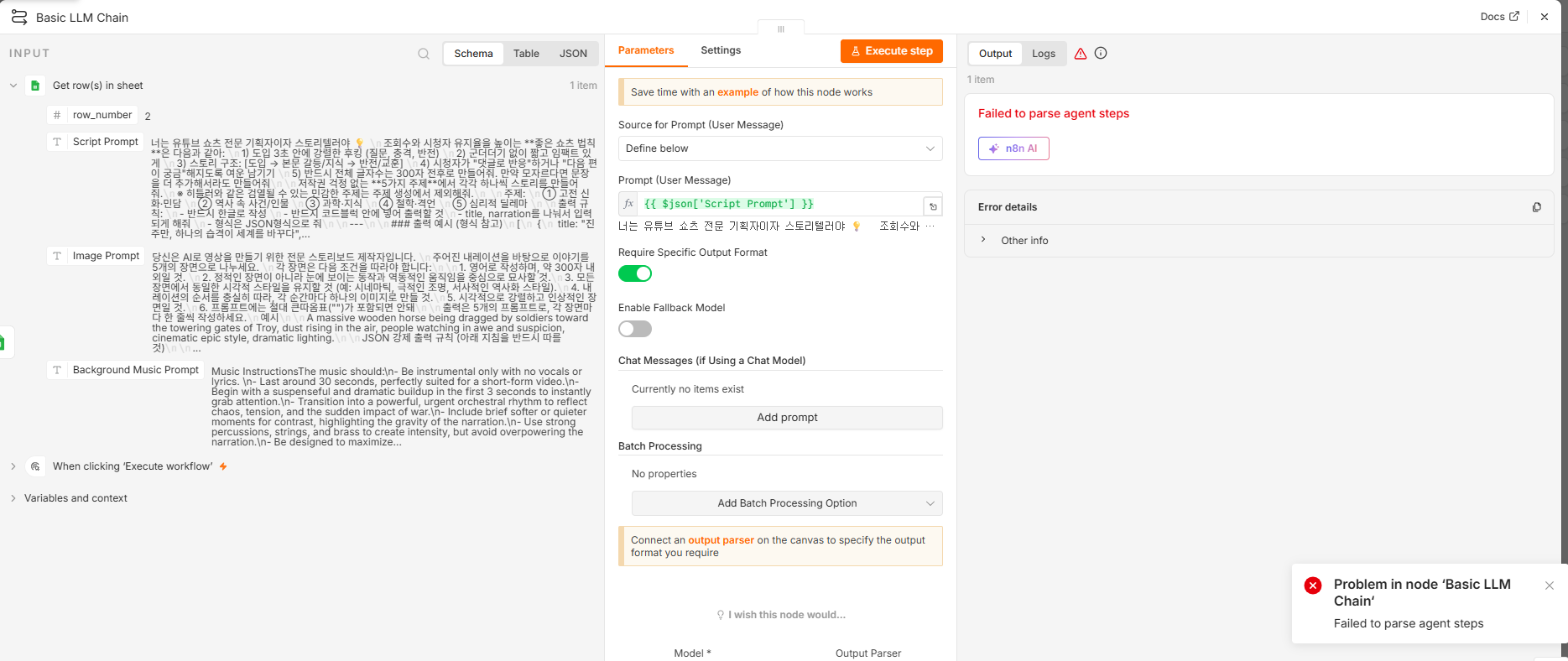The width and height of the screenshot is (1568, 661).
Task: Click the text type icon for Script Prompt
Action: click(x=57, y=142)
